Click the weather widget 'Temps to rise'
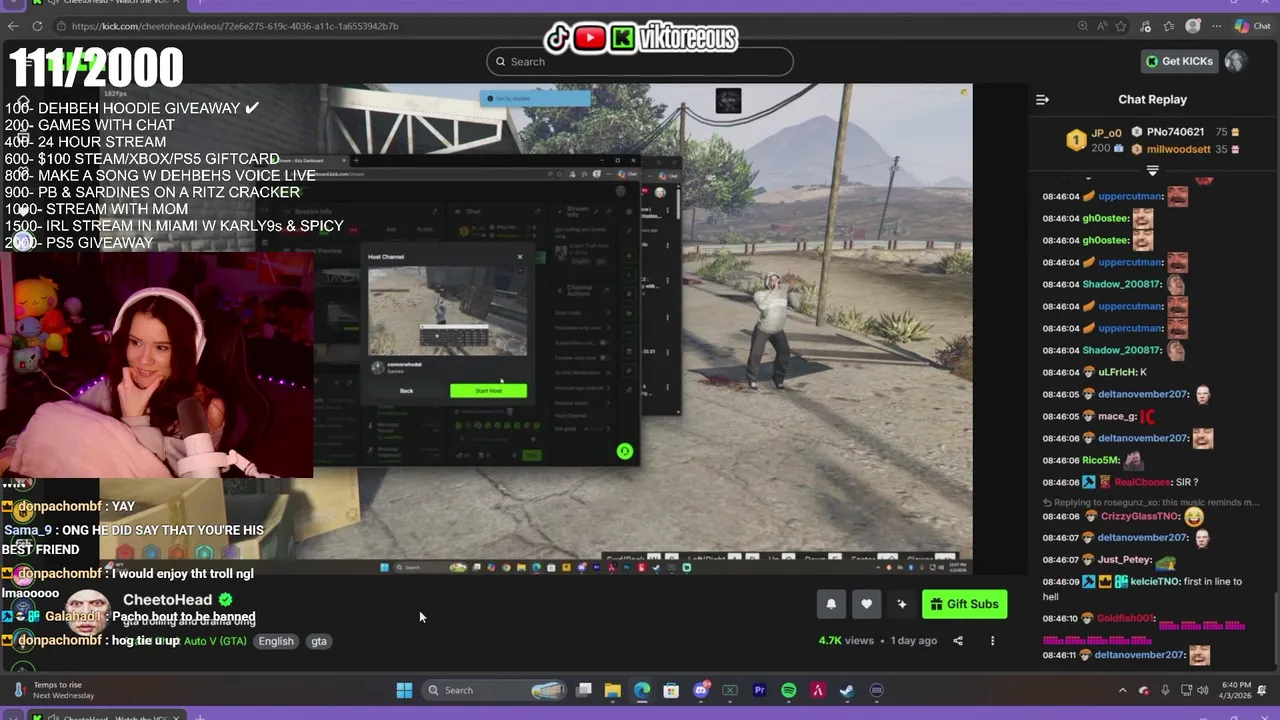The height and width of the screenshot is (720, 1280). pos(53,690)
